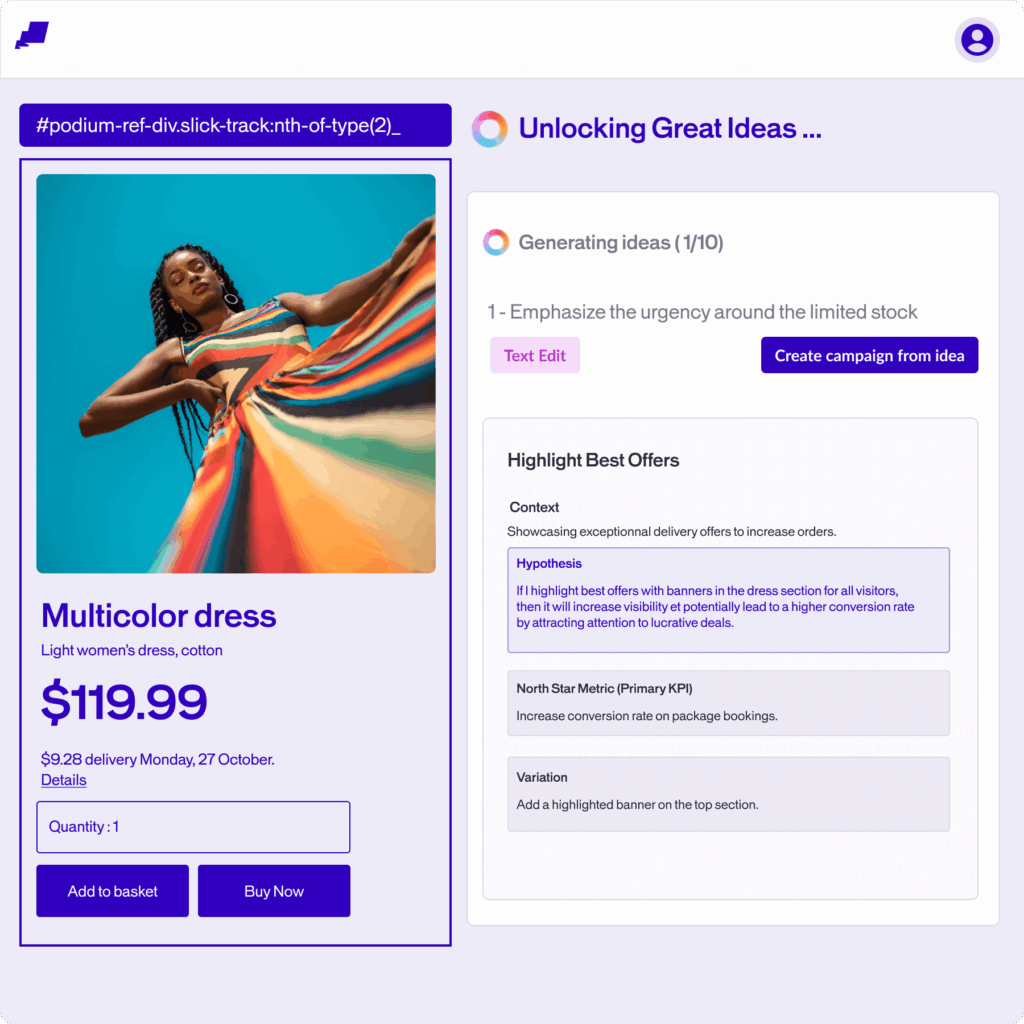The width and height of the screenshot is (1024, 1024).
Task: Select the CSS selector banner showing podium-ref-div
Action: pos(235,125)
